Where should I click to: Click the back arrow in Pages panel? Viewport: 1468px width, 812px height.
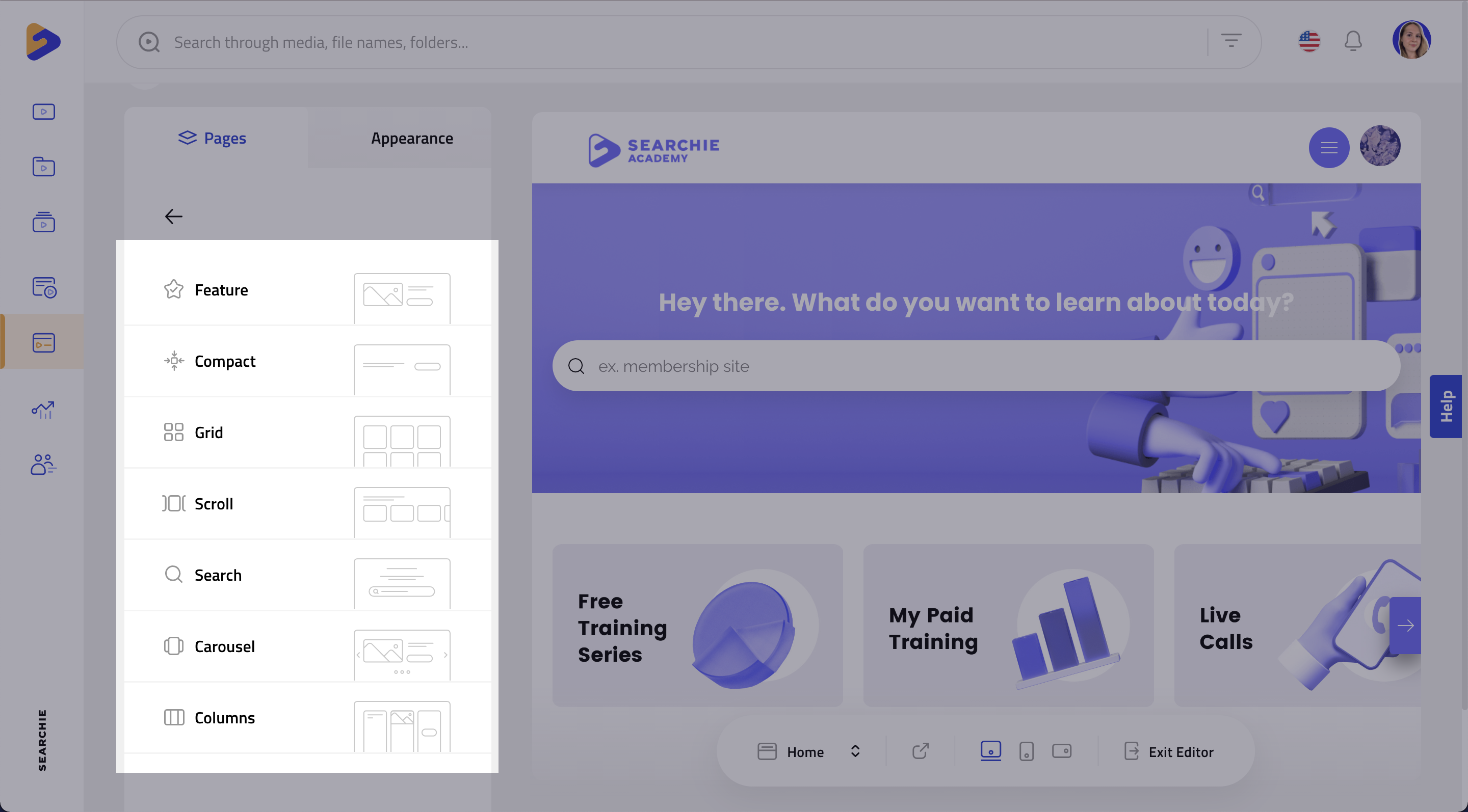point(173,216)
